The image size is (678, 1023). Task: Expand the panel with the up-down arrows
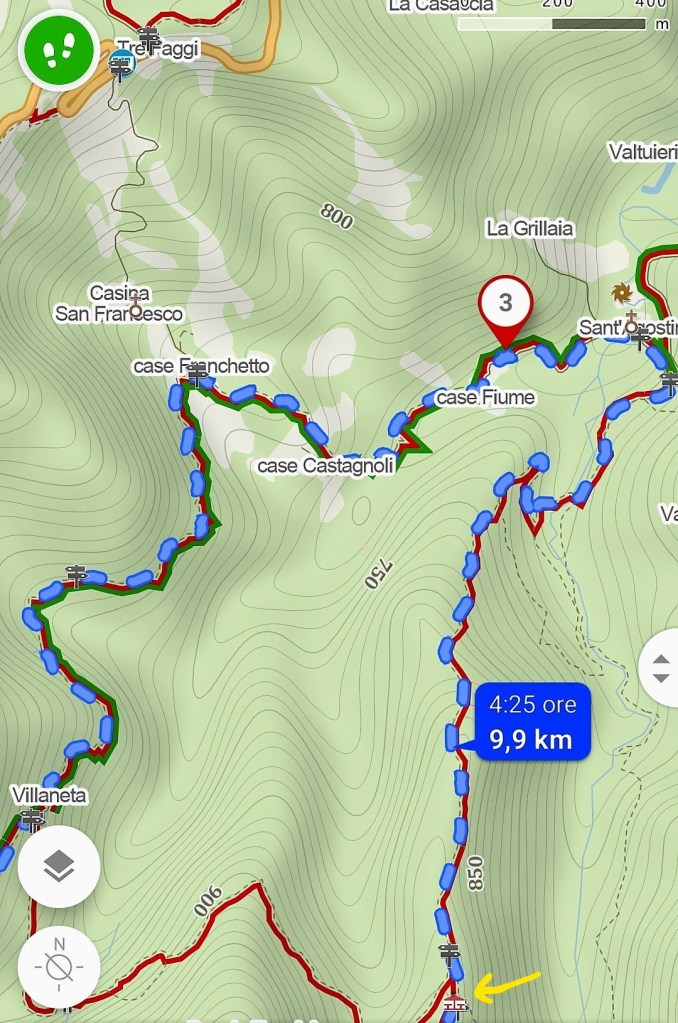pos(660,668)
